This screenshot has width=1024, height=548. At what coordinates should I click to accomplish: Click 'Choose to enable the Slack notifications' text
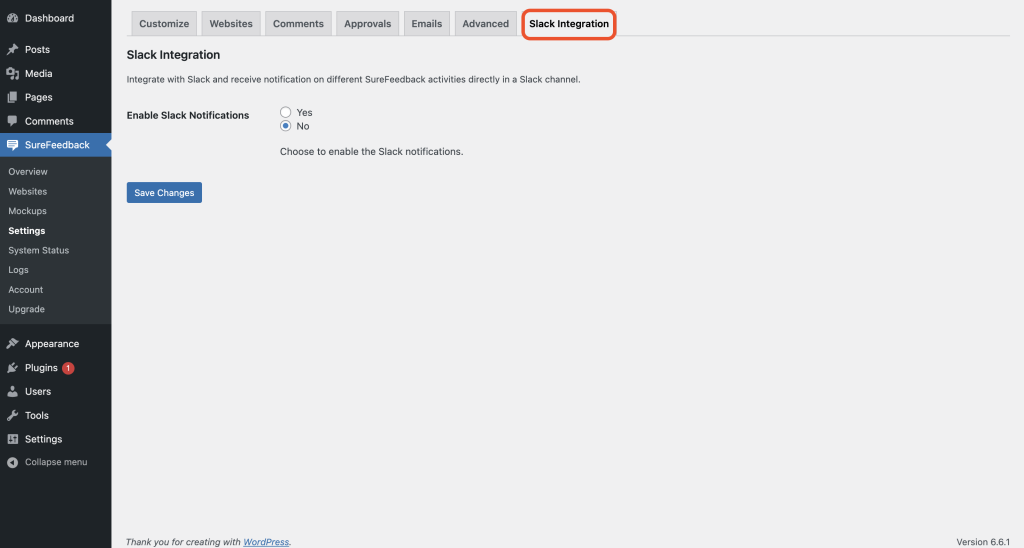pyautogui.click(x=372, y=152)
